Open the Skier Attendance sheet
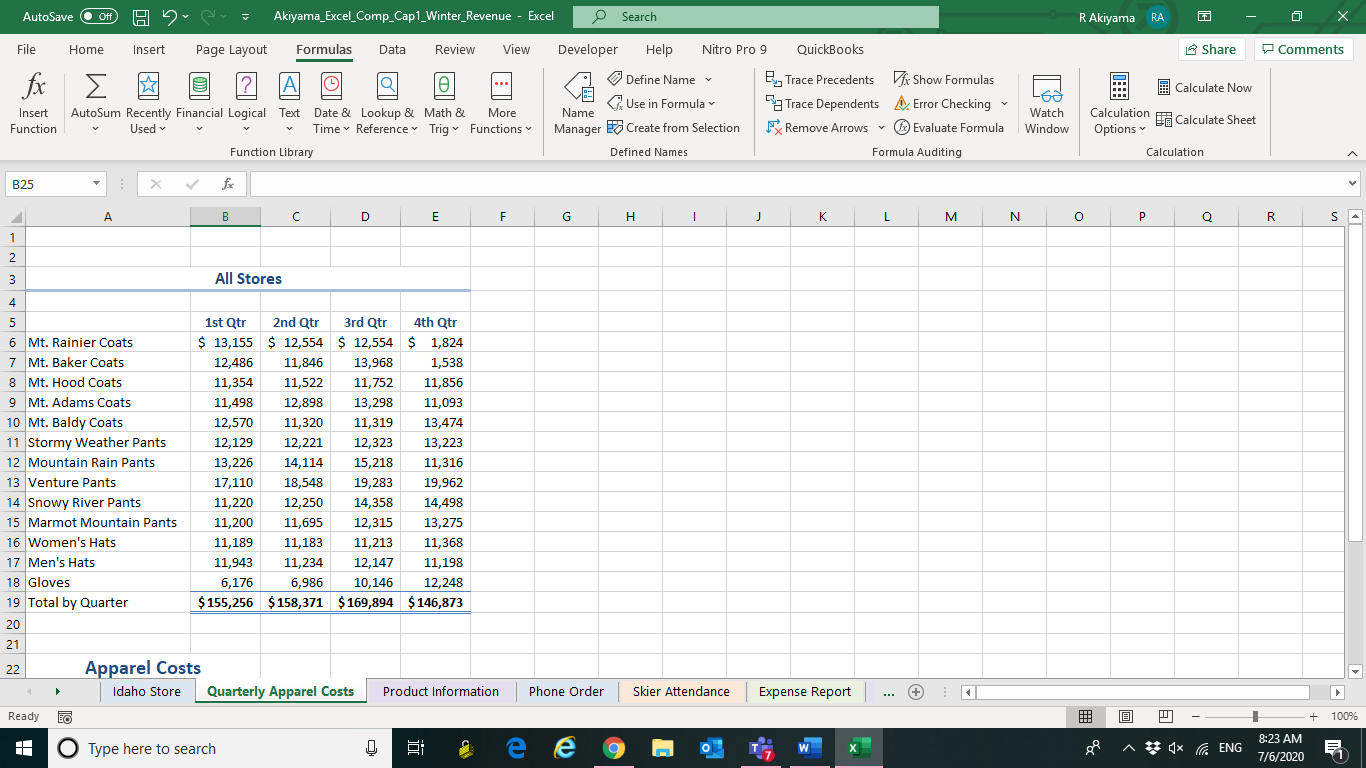 681,691
